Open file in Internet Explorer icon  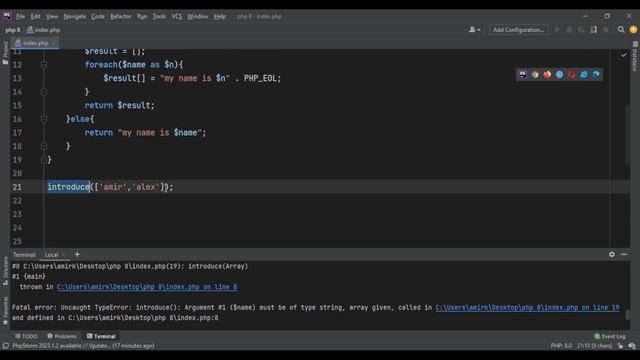584,74
